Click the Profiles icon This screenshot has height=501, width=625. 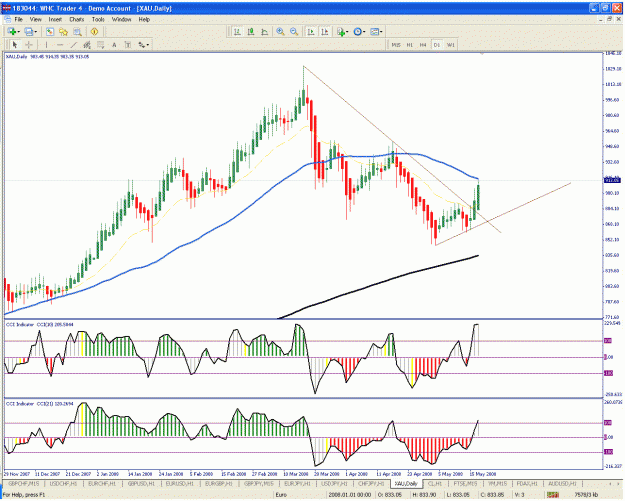click(29, 31)
